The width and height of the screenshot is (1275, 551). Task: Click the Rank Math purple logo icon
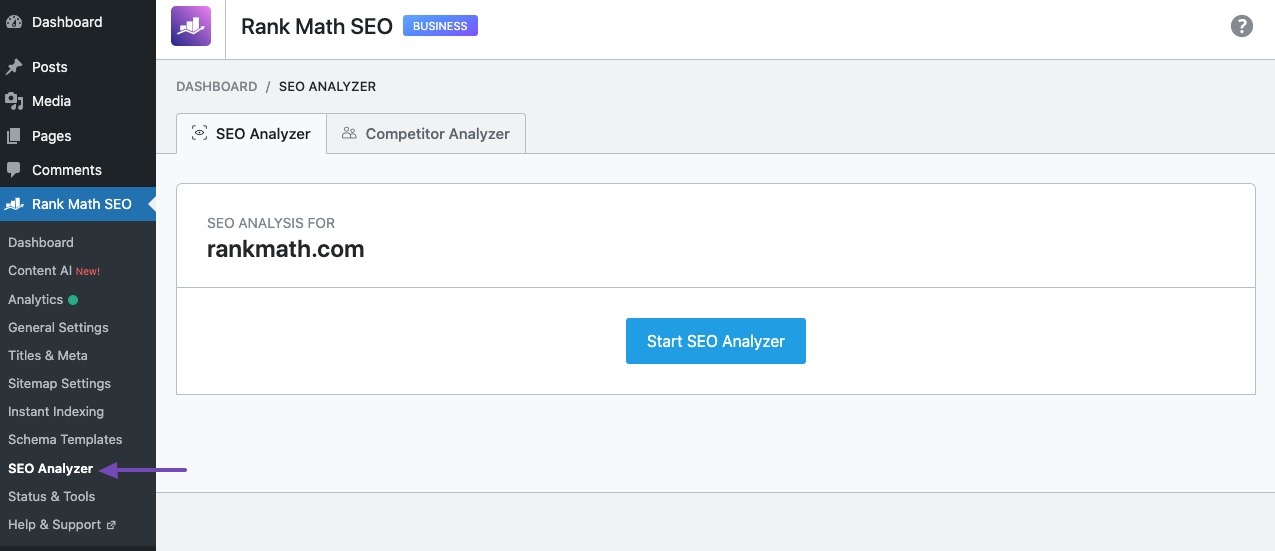[x=191, y=26]
